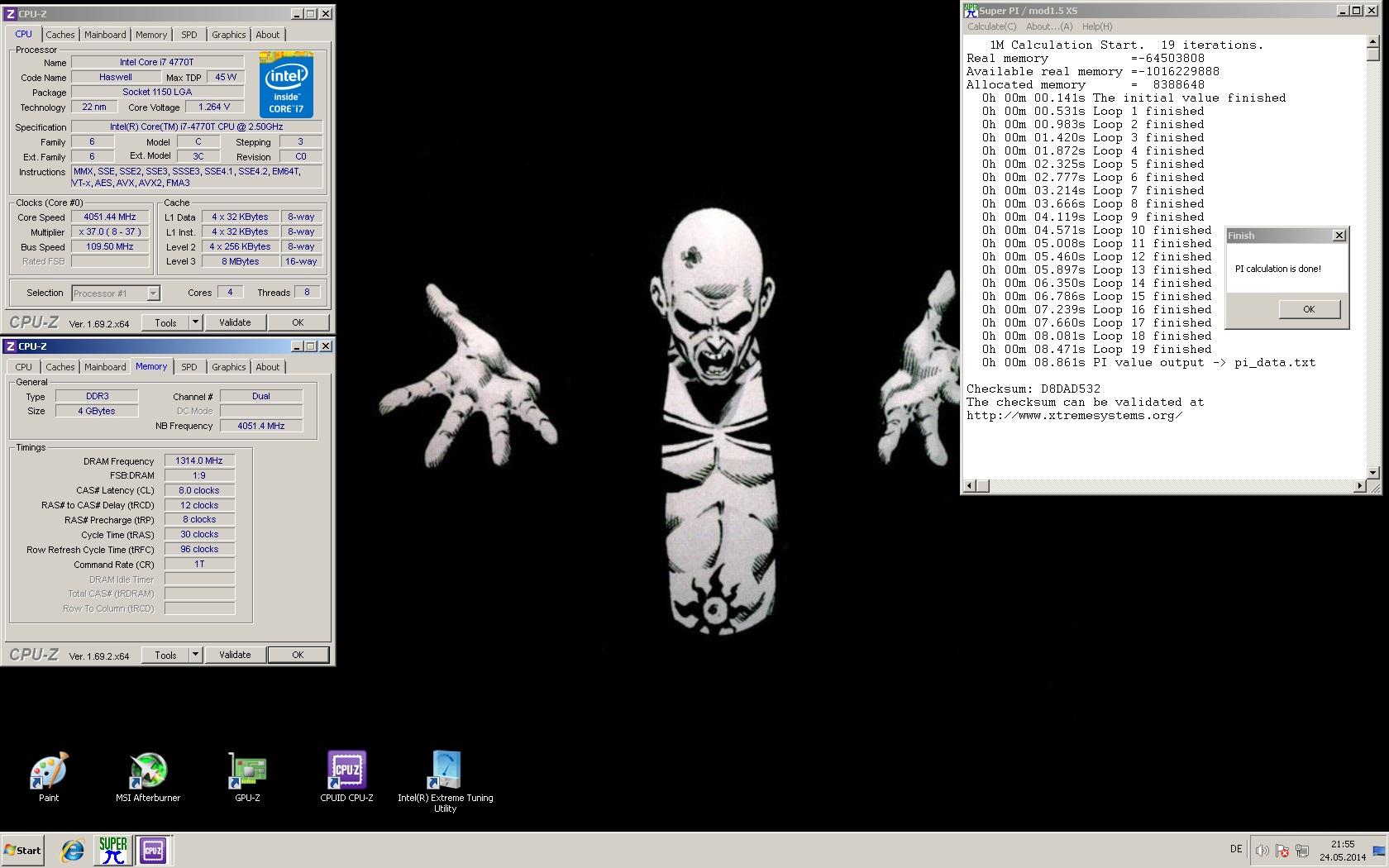1389x868 pixels.
Task: Click the network tray icon
Action: click(x=1302, y=851)
